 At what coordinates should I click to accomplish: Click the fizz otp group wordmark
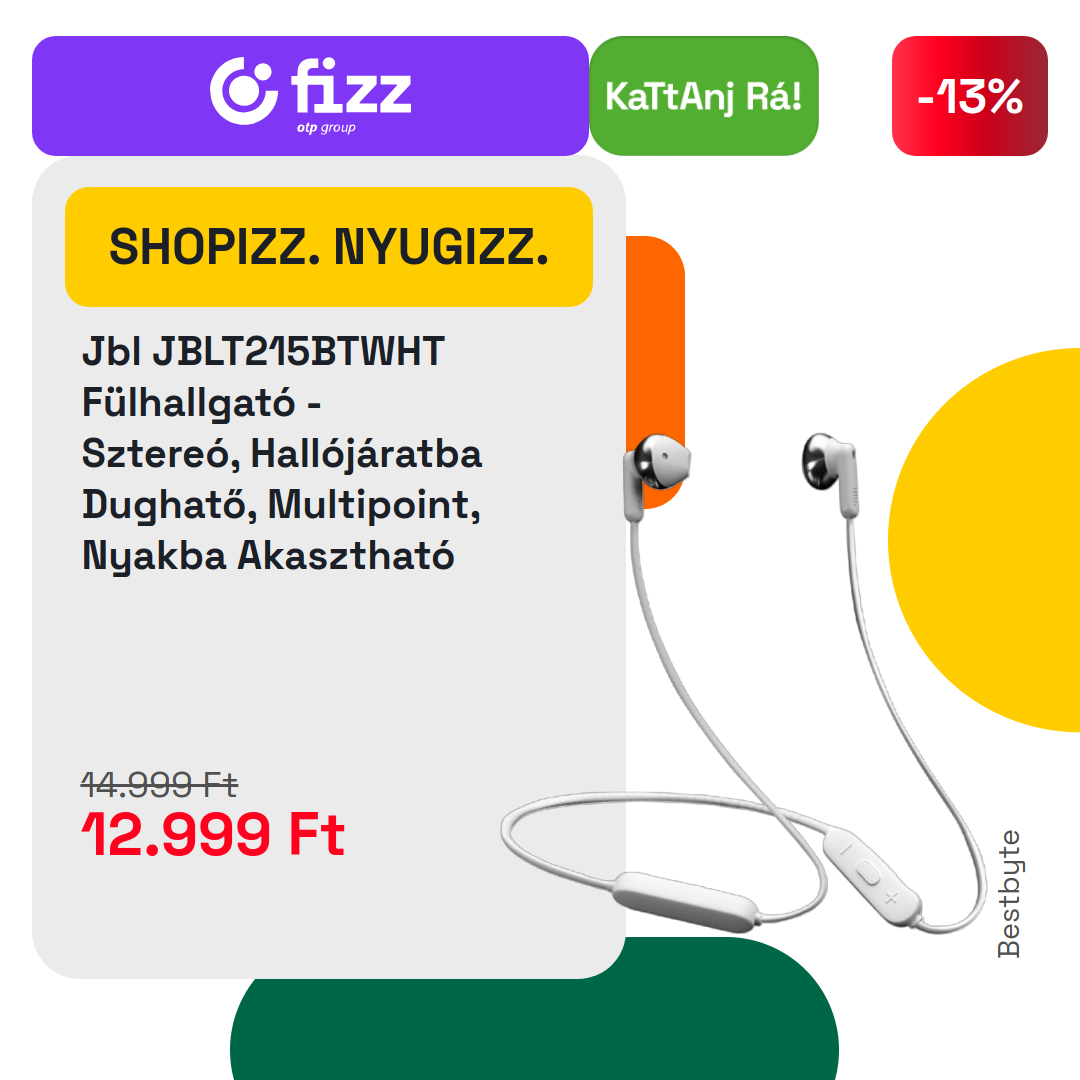(x=351, y=95)
